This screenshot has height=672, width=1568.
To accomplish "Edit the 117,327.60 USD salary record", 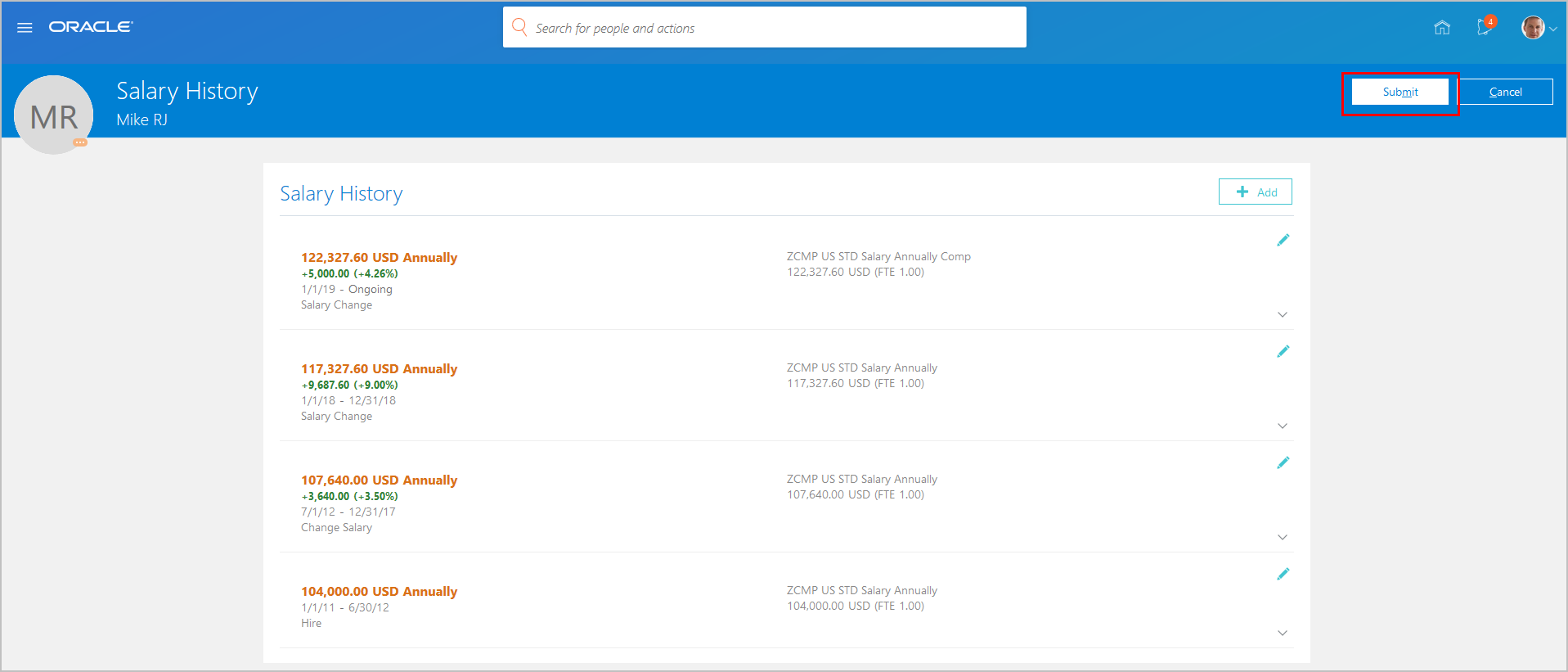I will pyautogui.click(x=1283, y=351).
